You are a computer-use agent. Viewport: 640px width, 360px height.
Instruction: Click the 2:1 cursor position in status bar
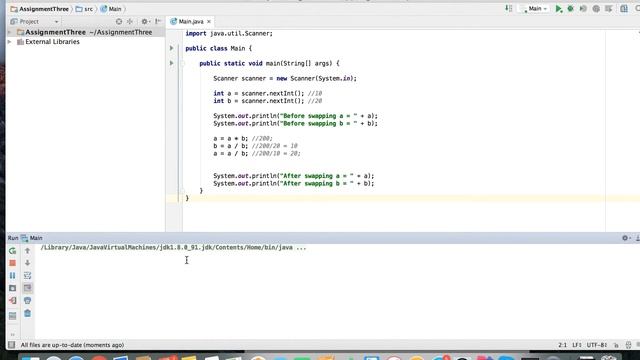click(x=562, y=345)
